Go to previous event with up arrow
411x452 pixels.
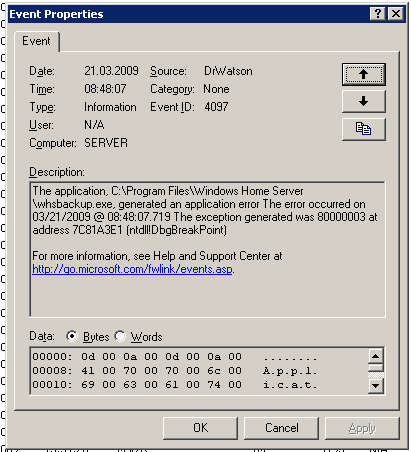364,74
